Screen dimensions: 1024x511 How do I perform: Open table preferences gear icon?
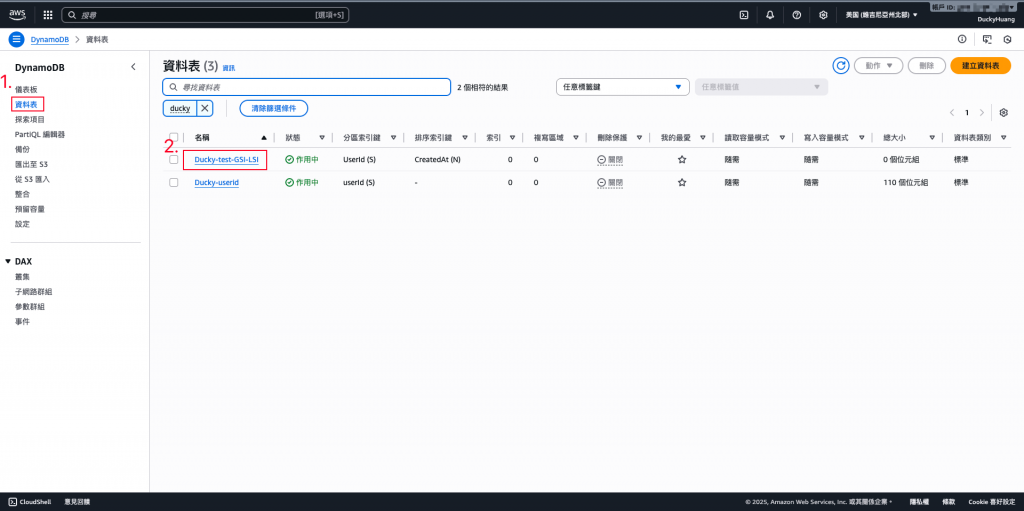pos(1004,112)
